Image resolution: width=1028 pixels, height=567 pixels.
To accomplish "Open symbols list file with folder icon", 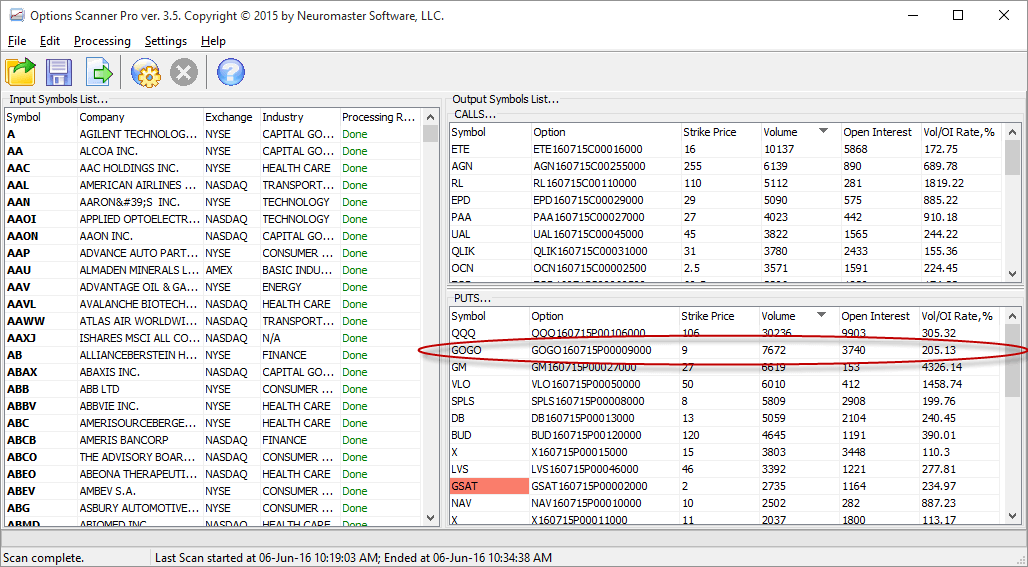I will tap(20, 72).
